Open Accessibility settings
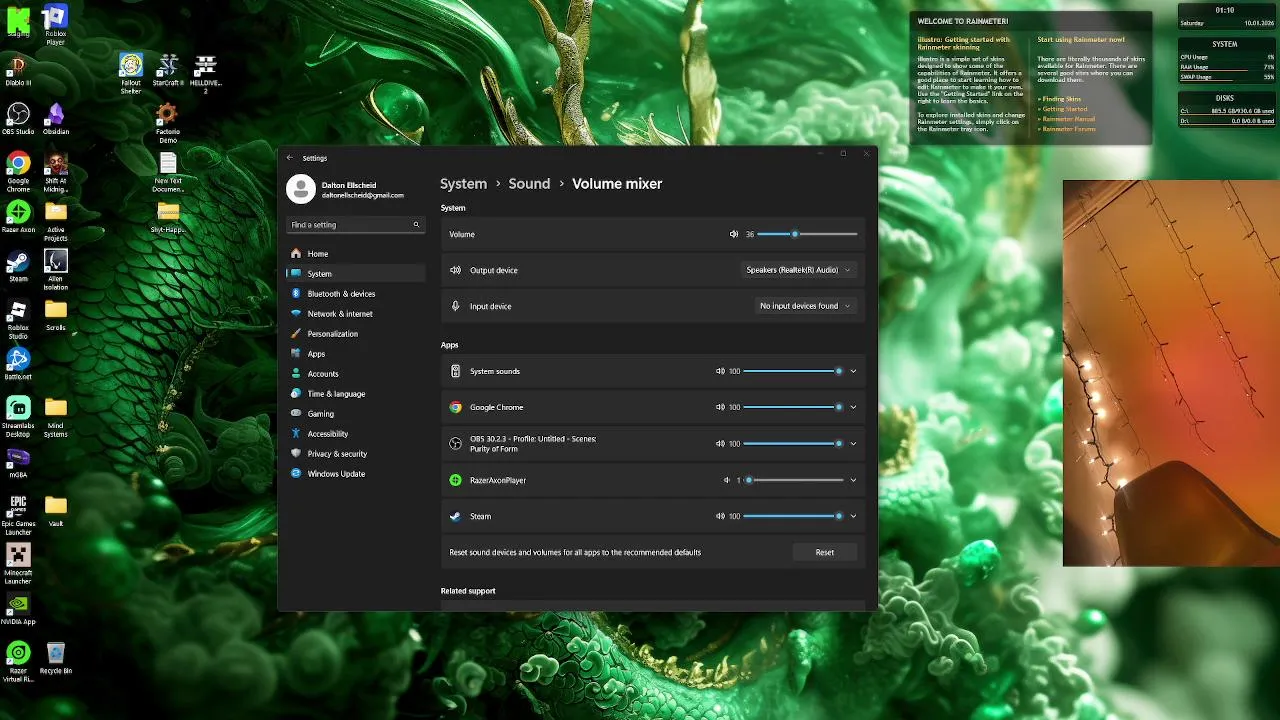Viewport: 1280px width, 720px height. pyautogui.click(x=355, y=433)
